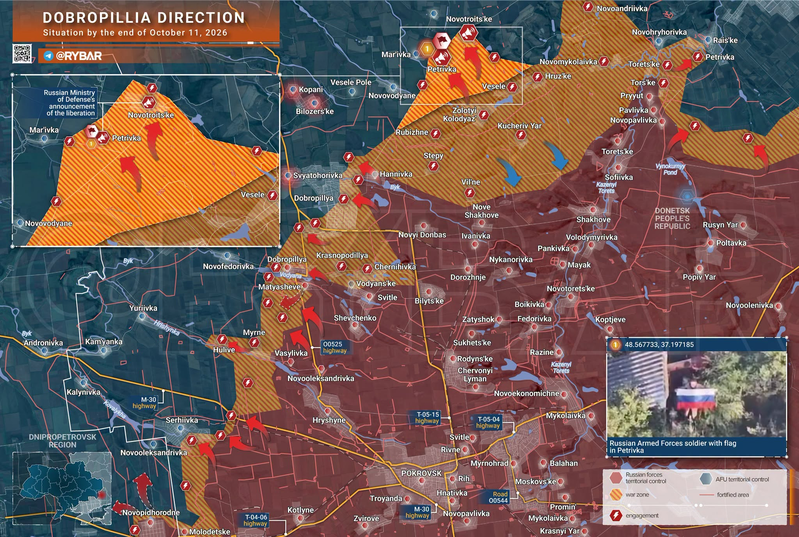
Task: Click the 'Novofedorivka' town label
Action: pyautogui.click(x=228, y=266)
